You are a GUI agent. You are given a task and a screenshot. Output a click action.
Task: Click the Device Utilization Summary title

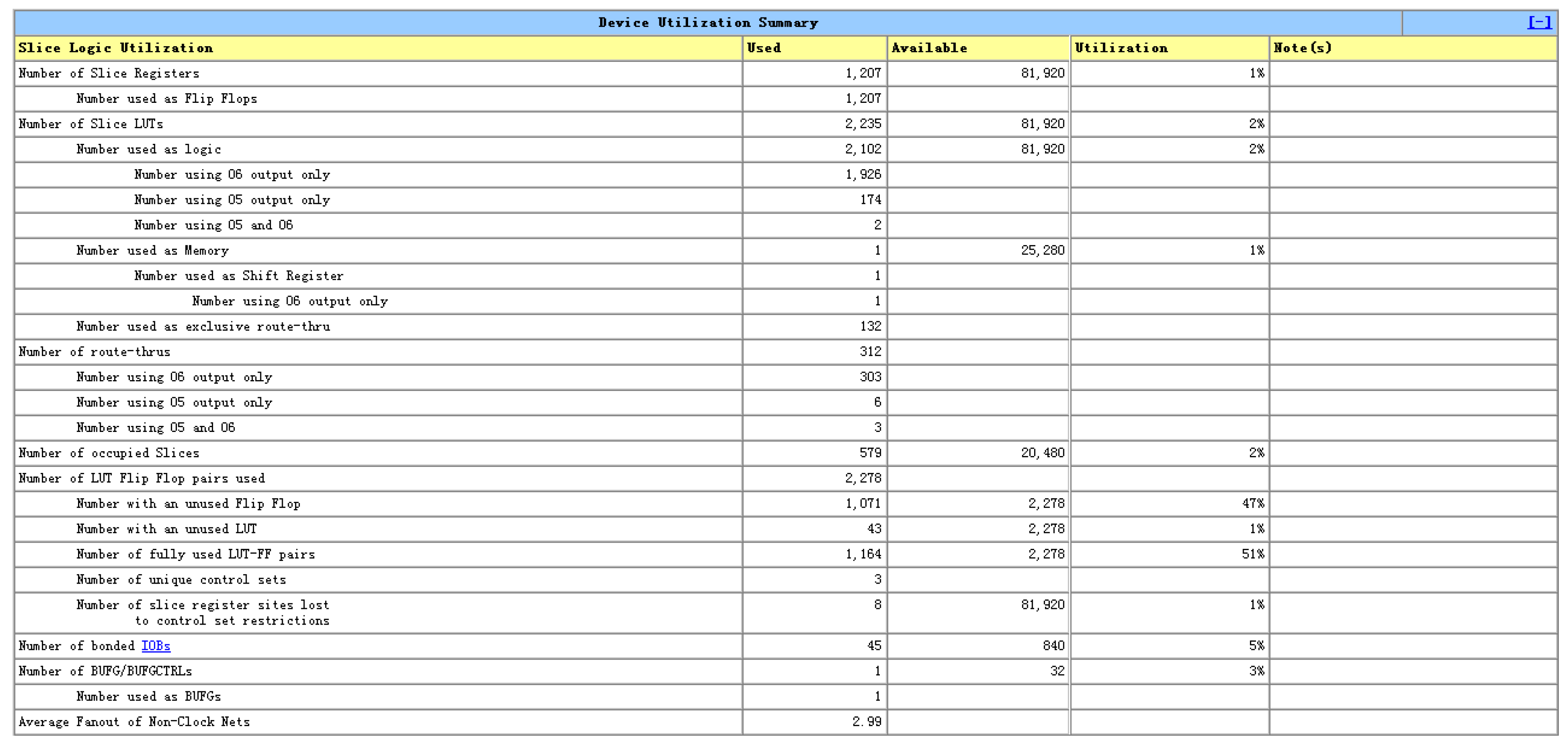(x=708, y=23)
